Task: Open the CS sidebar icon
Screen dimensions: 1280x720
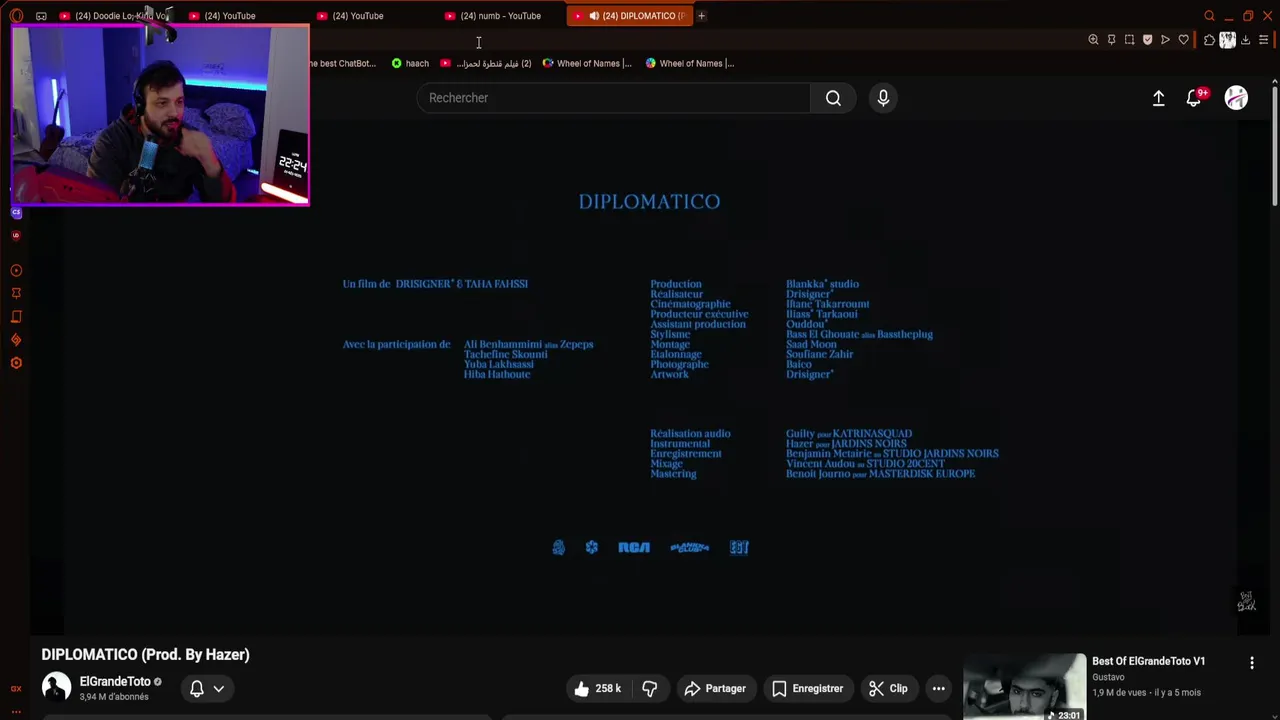Action: pyautogui.click(x=16, y=212)
